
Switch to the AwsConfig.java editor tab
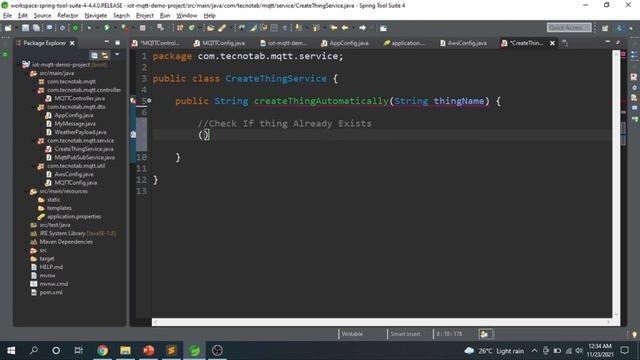pyautogui.click(x=463, y=43)
